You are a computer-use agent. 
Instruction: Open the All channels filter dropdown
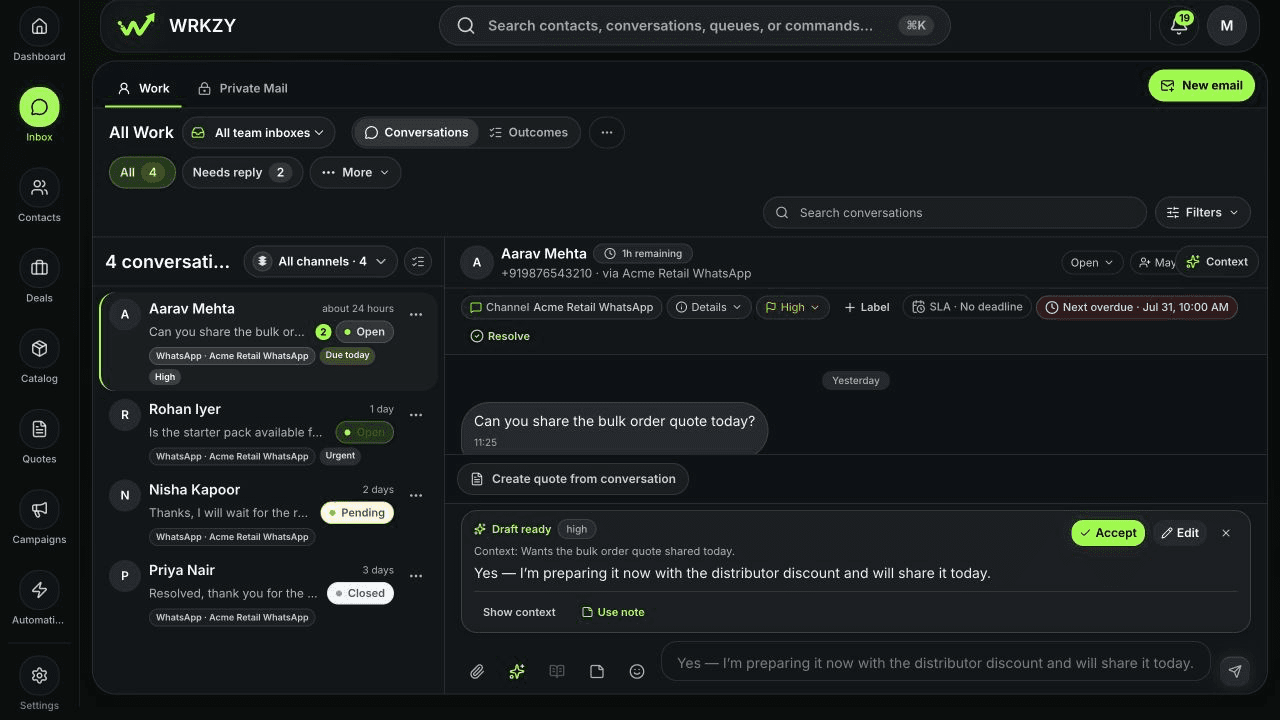(320, 262)
